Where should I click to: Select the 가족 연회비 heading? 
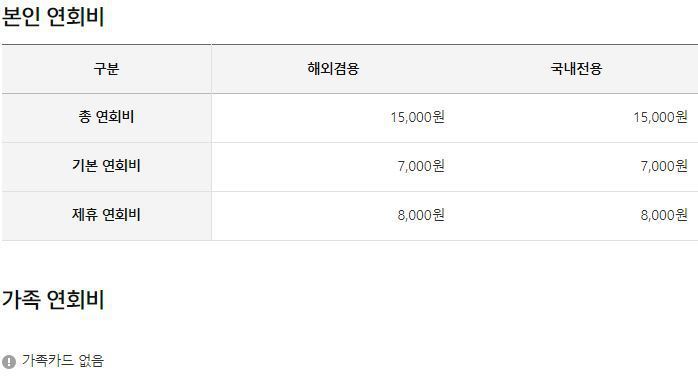click(x=53, y=299)
